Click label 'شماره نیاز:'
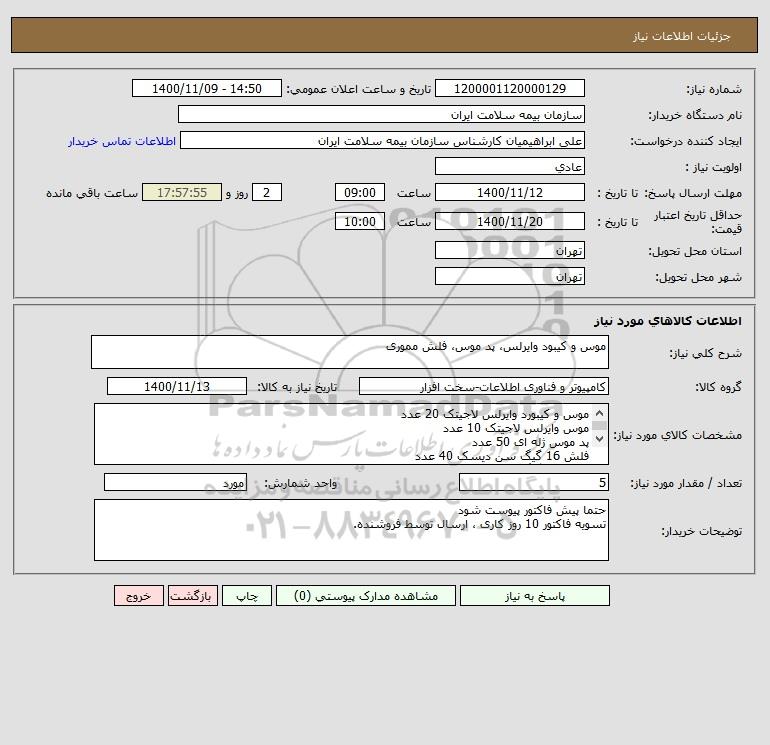 pos(714,89)
